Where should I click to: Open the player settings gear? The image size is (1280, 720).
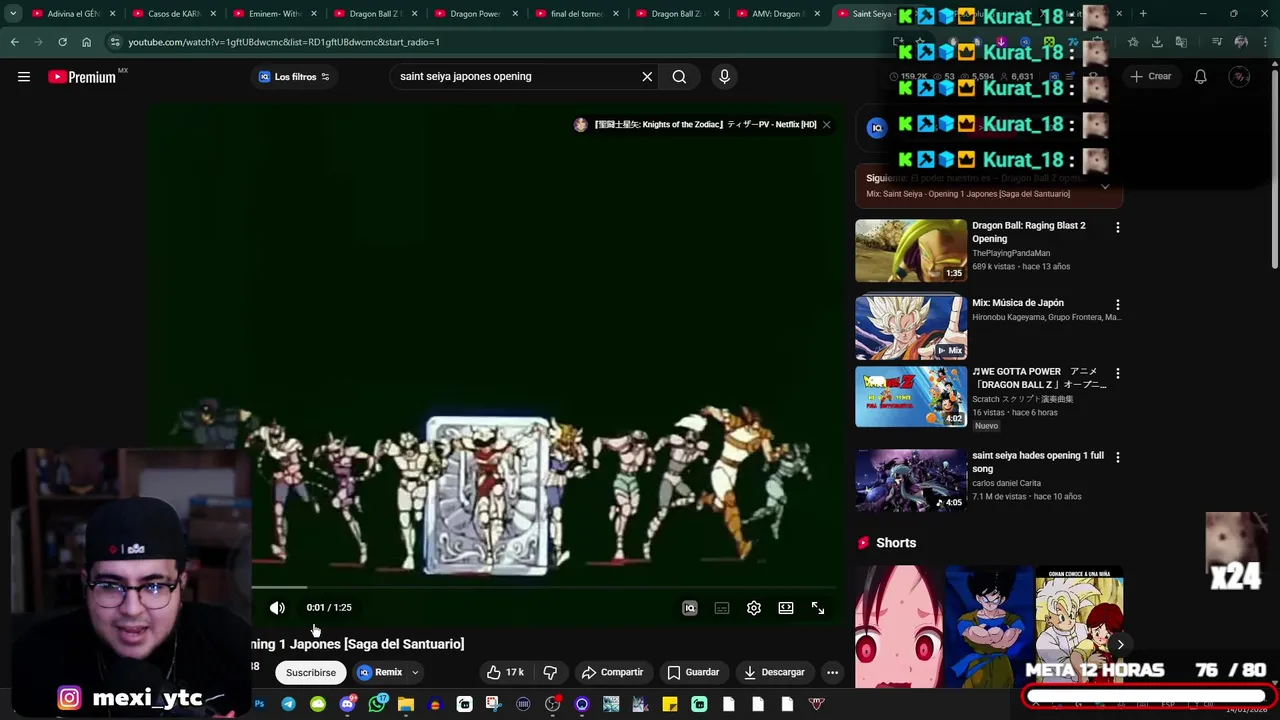[754, 608]
